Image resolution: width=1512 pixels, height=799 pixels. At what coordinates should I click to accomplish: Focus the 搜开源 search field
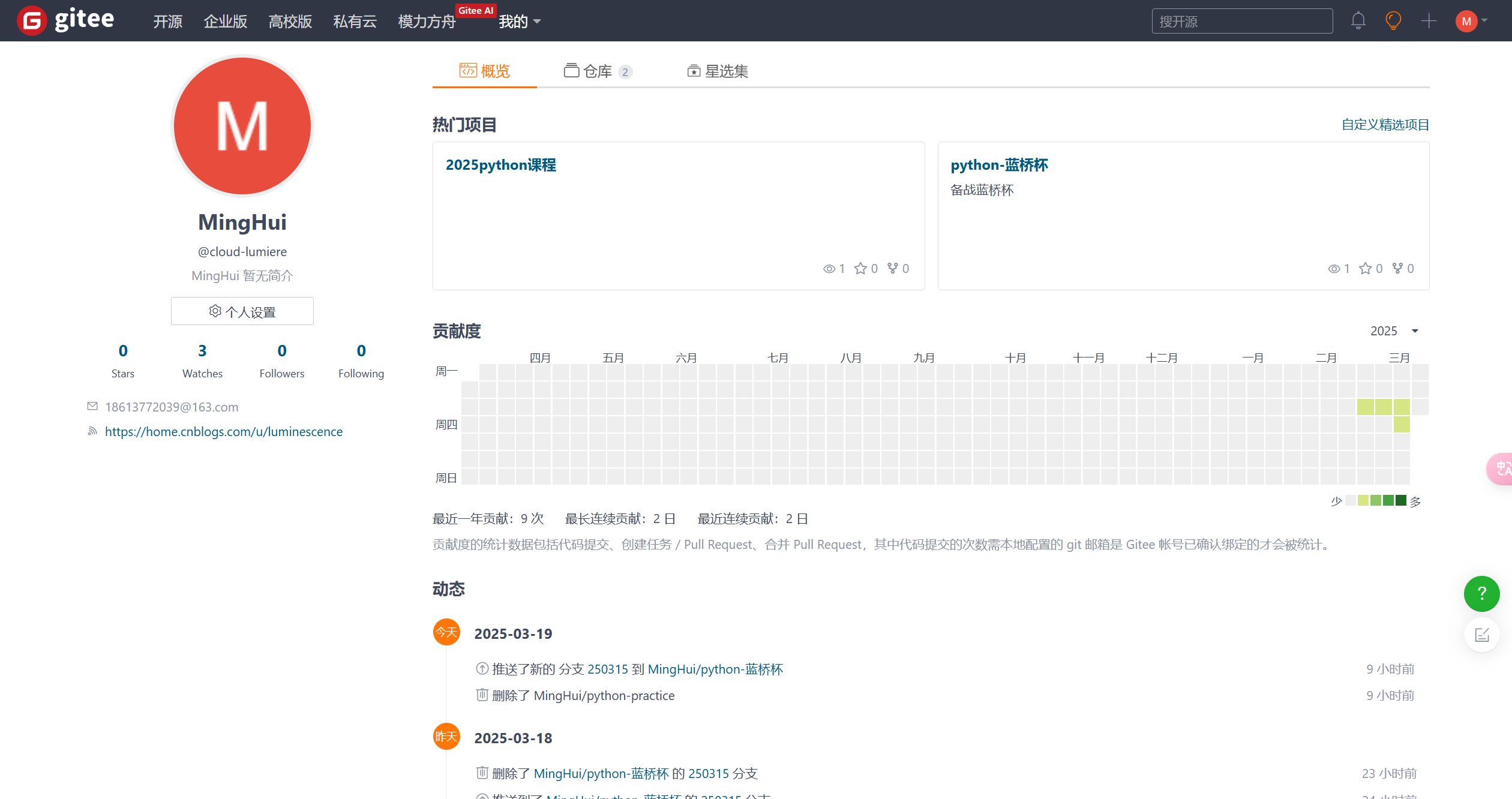pos(1242,21)
